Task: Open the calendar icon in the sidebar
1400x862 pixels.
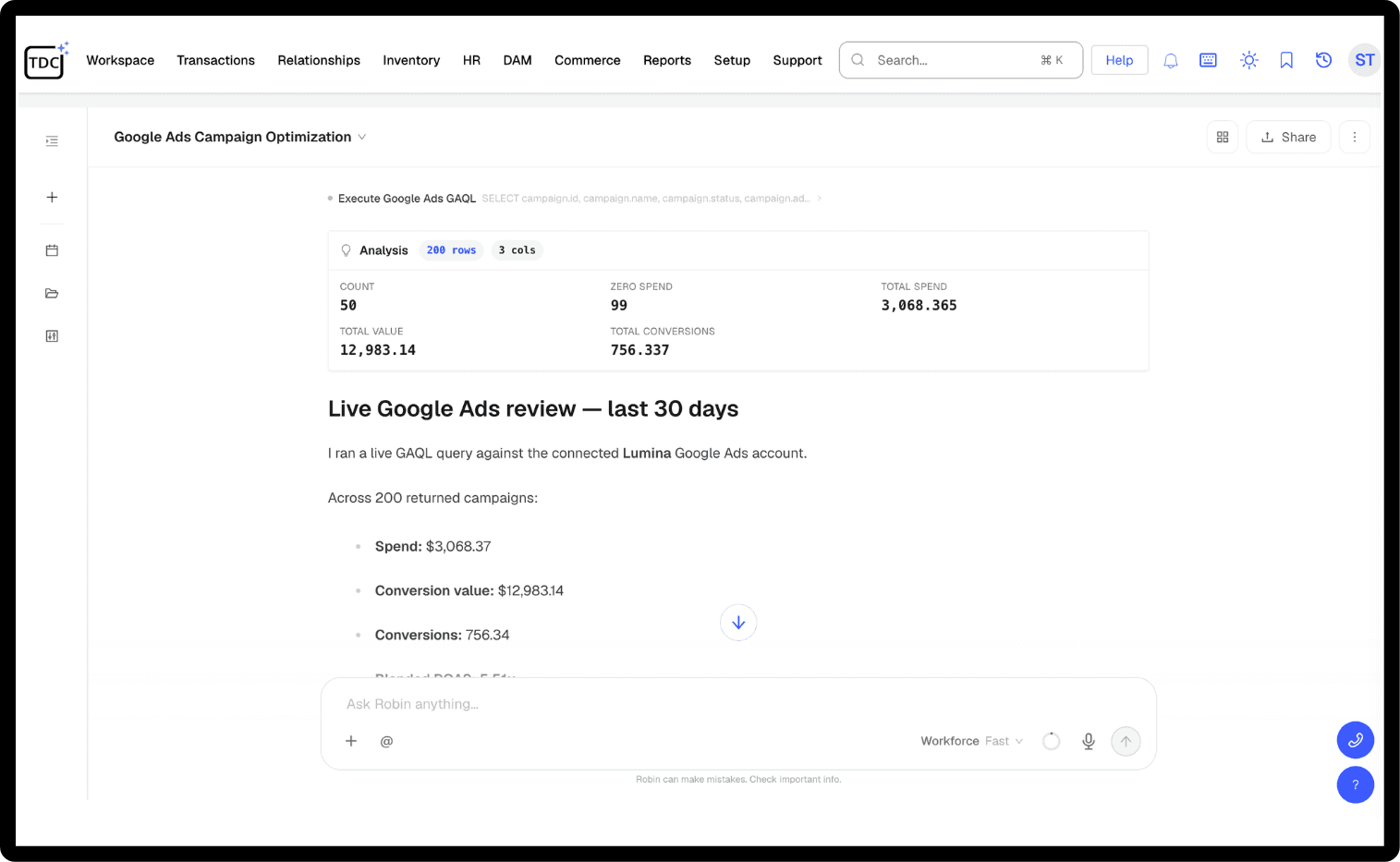Action: pyautogui.click(x=52, y=250)
